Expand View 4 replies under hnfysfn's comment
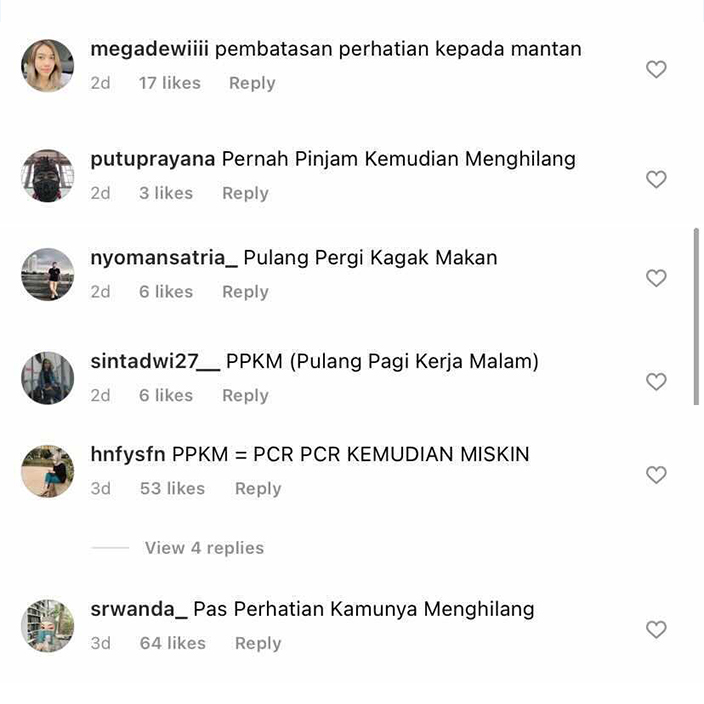This screenshot has width=704, height=704. pos(204,548)
